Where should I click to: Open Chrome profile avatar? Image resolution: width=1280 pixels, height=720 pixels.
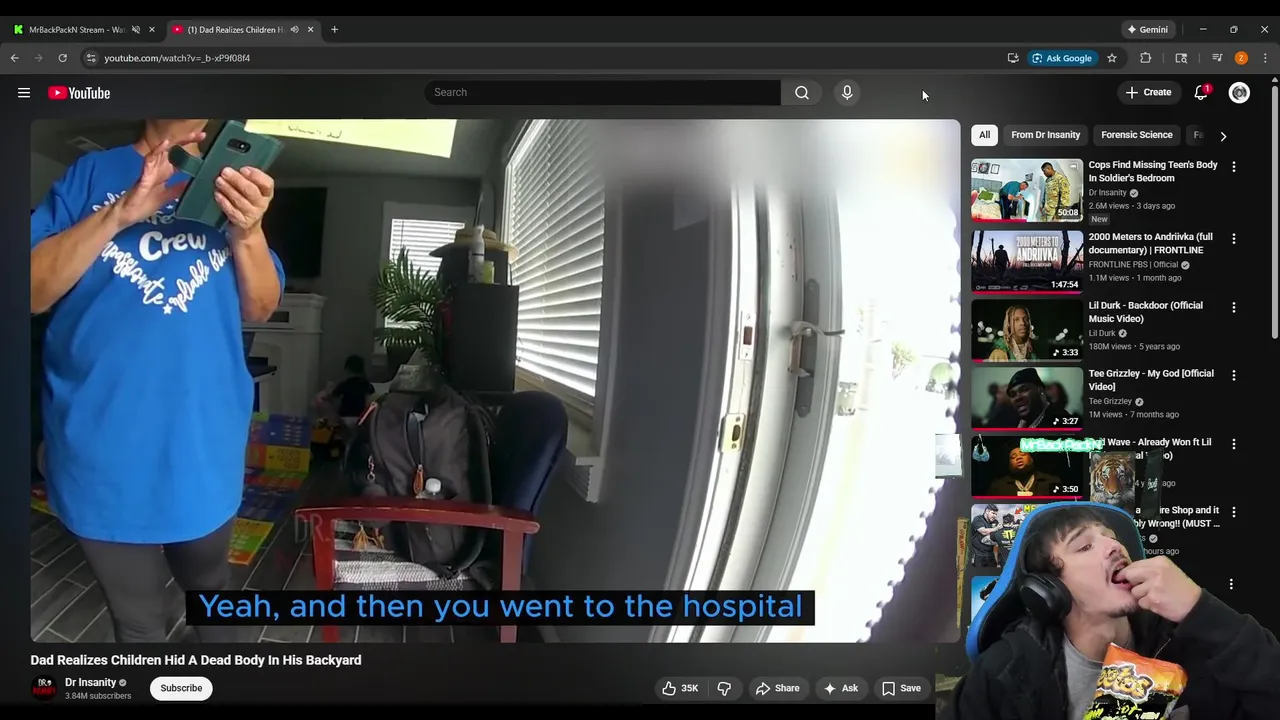[x=1241, y=58]
